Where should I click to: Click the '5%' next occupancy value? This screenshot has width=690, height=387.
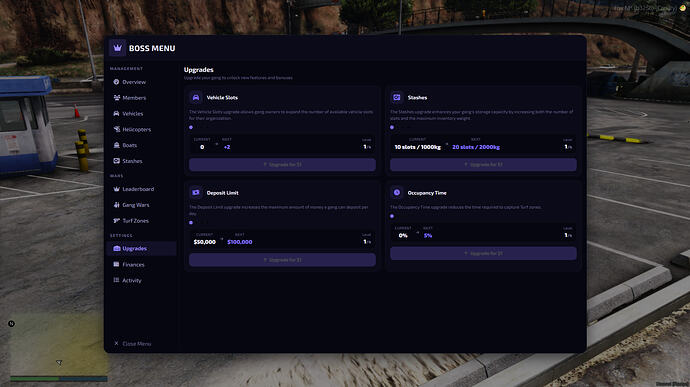[x=428, y=236]
